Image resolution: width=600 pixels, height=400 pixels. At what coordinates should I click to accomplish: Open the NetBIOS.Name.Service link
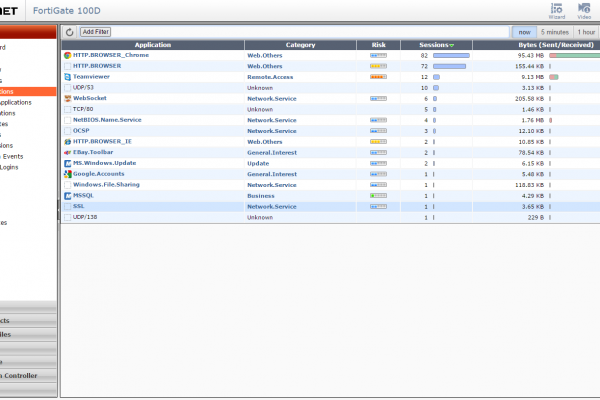(x=107, y=120)
